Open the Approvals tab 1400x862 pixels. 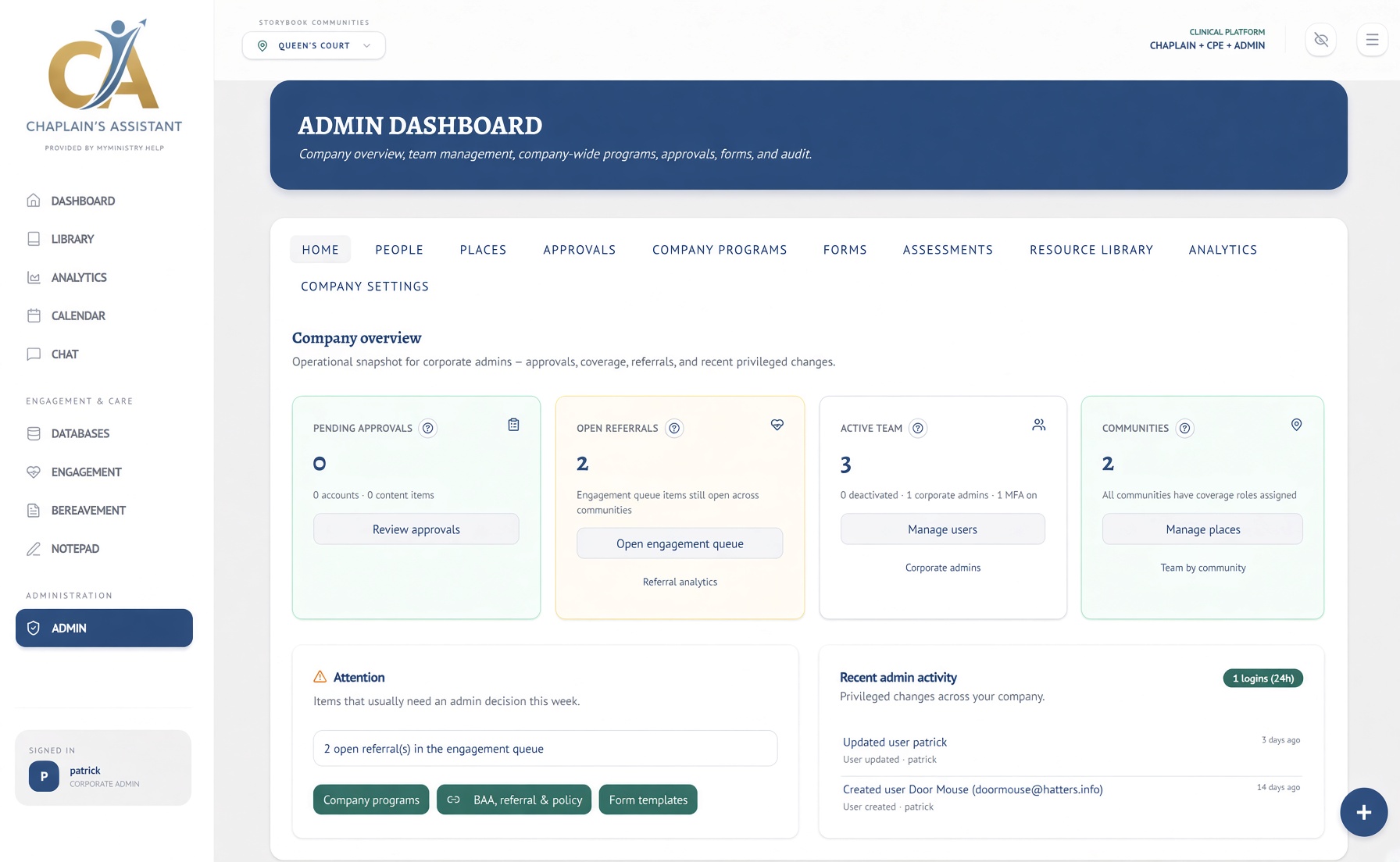tap(580, 250)
